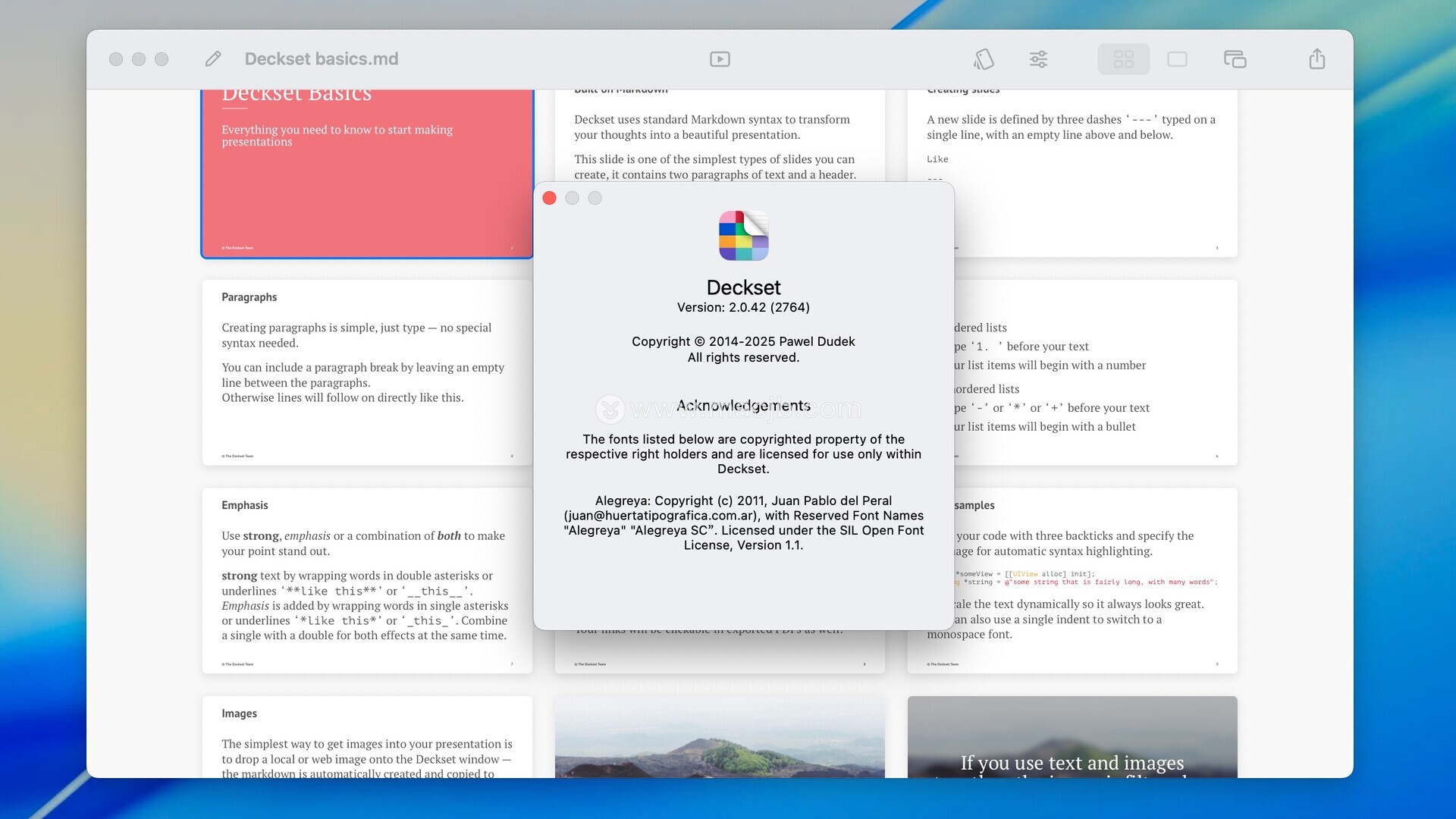
Task: Switch to grid overview mode
Action: click(1123, 59)
